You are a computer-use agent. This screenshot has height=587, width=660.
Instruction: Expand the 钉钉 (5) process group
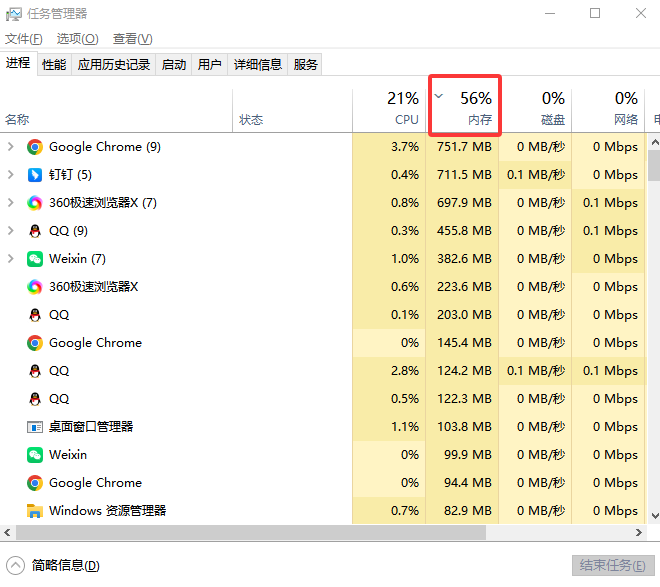click(x=11, y=175)
